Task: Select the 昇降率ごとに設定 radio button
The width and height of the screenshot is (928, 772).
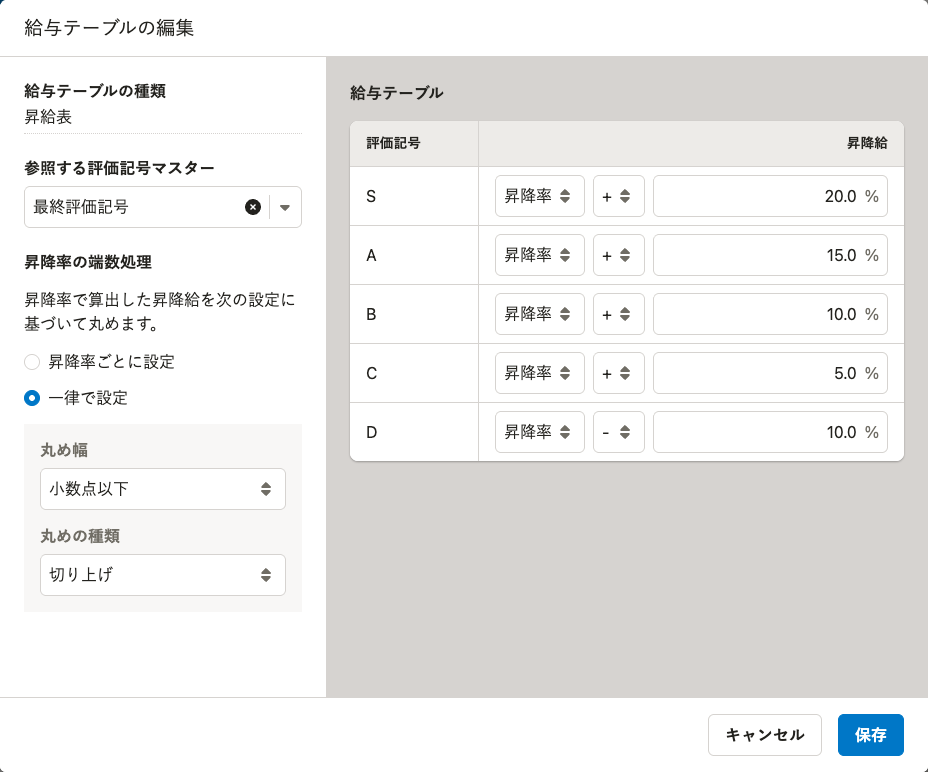Action: pyautogui.click(x=33, y=362)
